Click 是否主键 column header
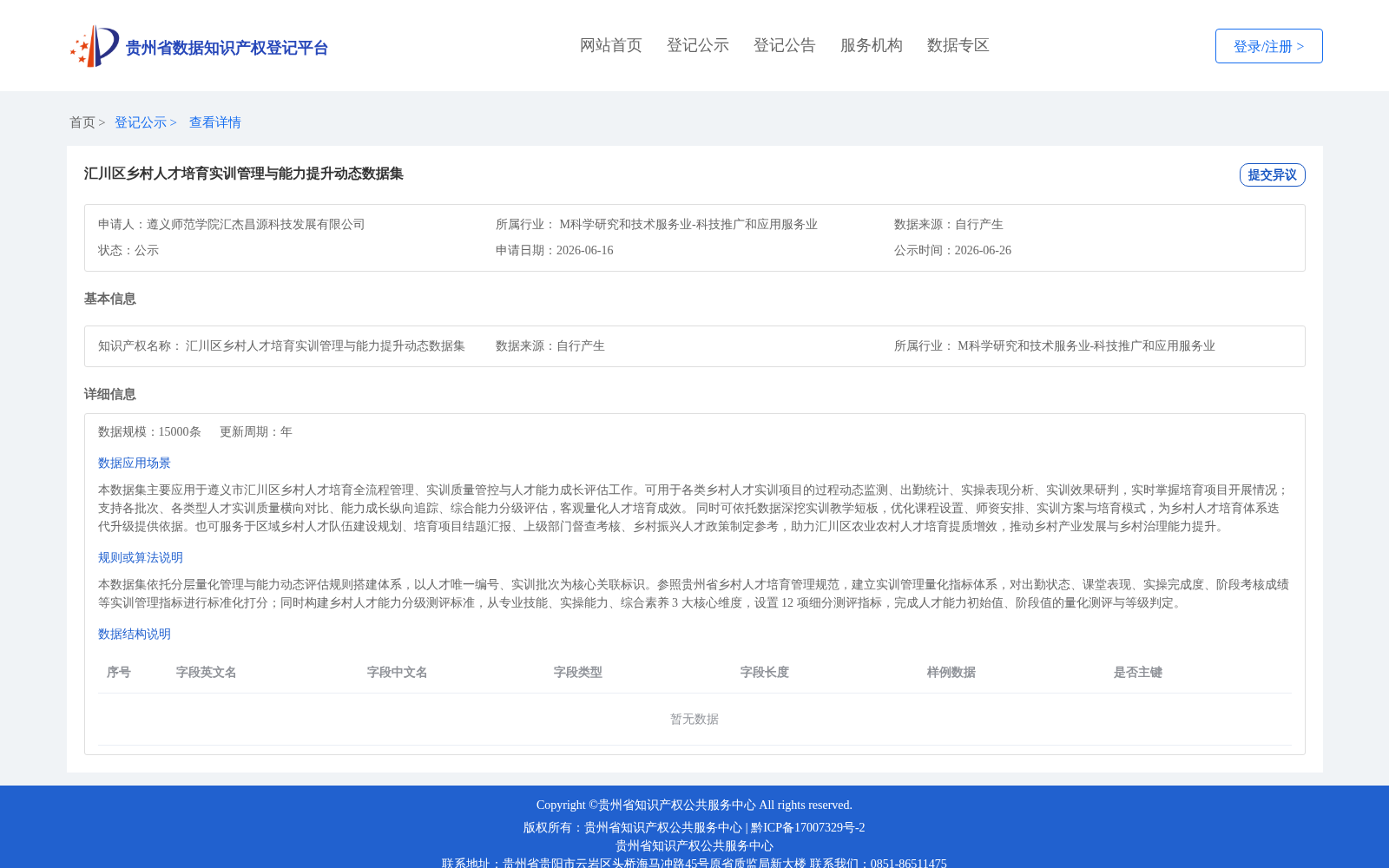The height and width of the screenshot is (868, 1389). (1138, 672)
